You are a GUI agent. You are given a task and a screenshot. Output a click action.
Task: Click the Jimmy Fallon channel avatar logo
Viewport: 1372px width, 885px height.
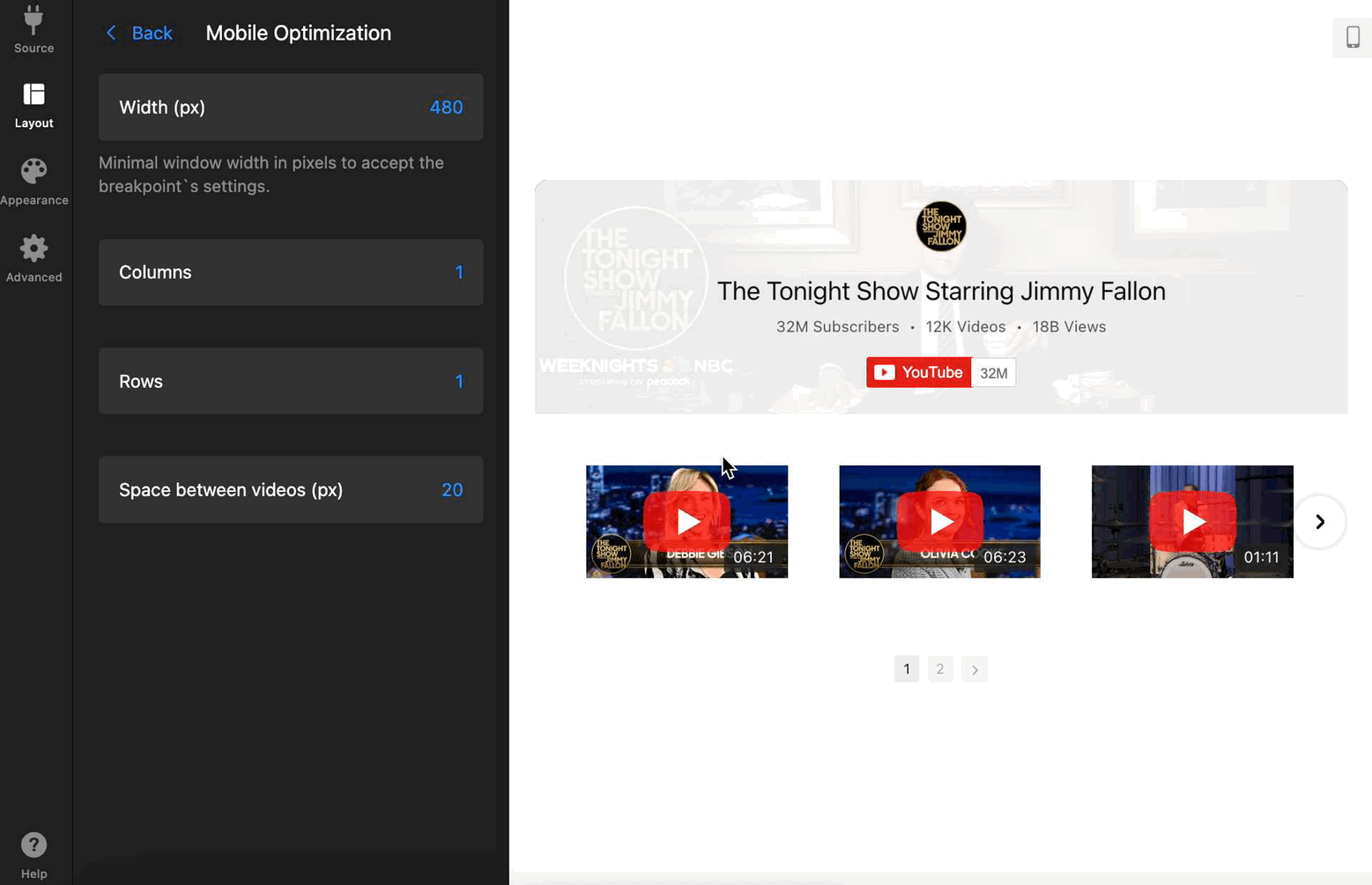[x=940, y=227]
